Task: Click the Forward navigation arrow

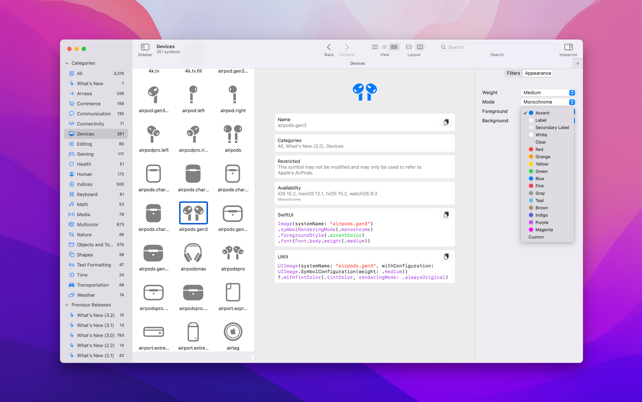Action: 347,47
